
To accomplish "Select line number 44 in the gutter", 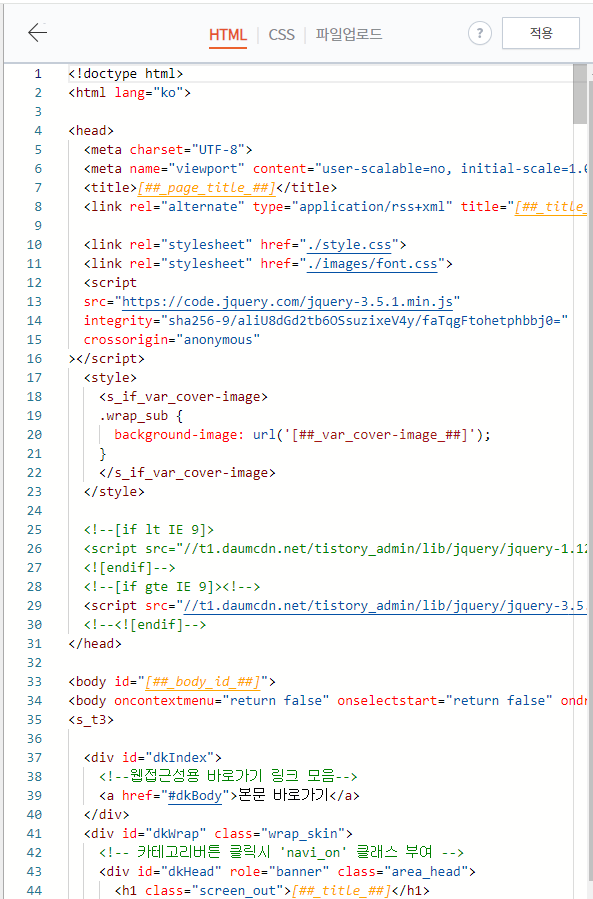I will [34, 890].
